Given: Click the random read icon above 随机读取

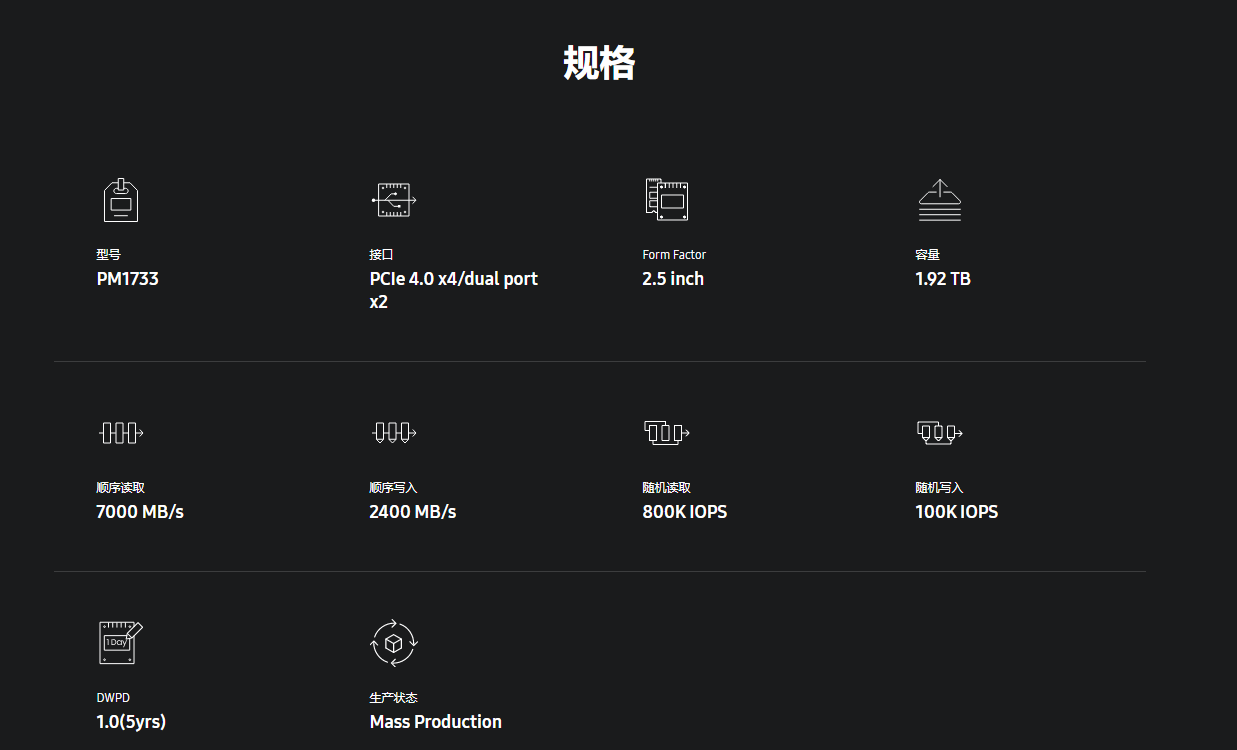Looking at the screenshot, I should click(x=667, y=433).
